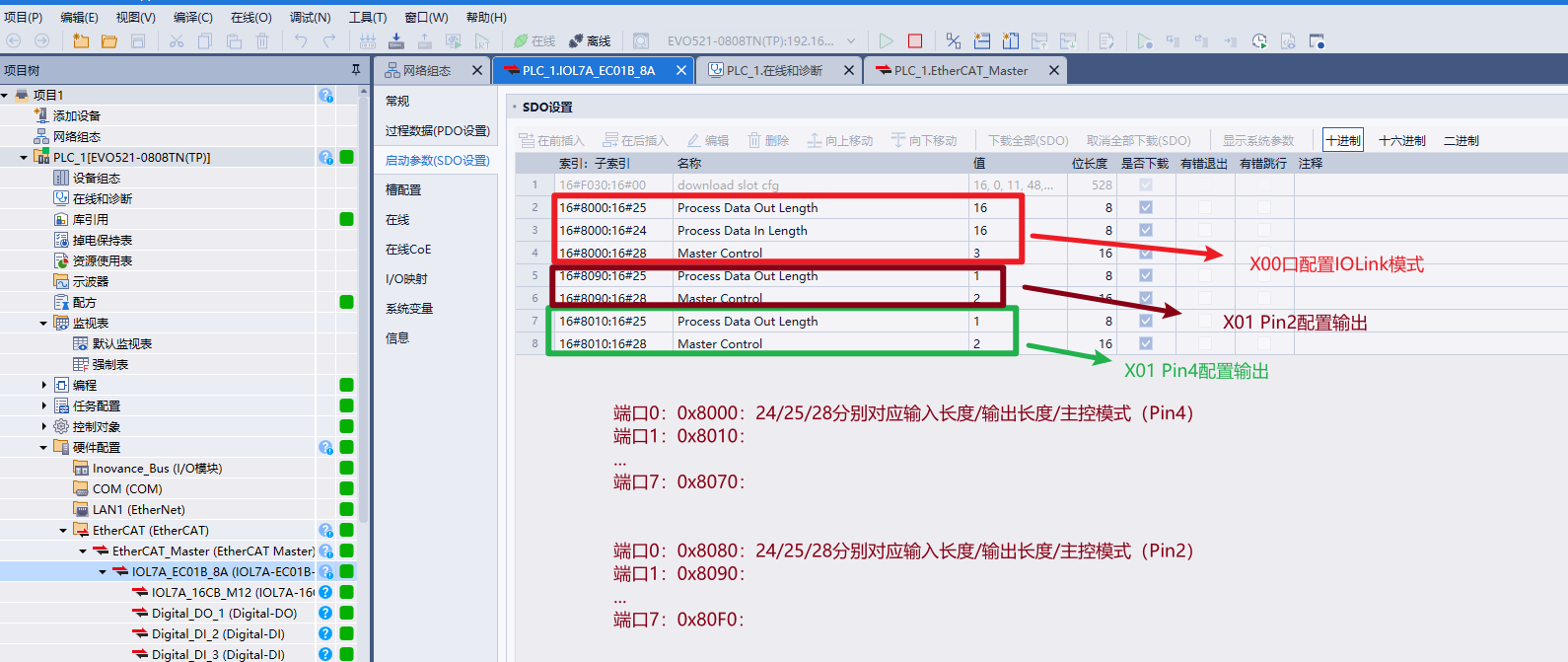
Task: Click the cut scissors toolbar icon
Action: (x=177, y=40)
